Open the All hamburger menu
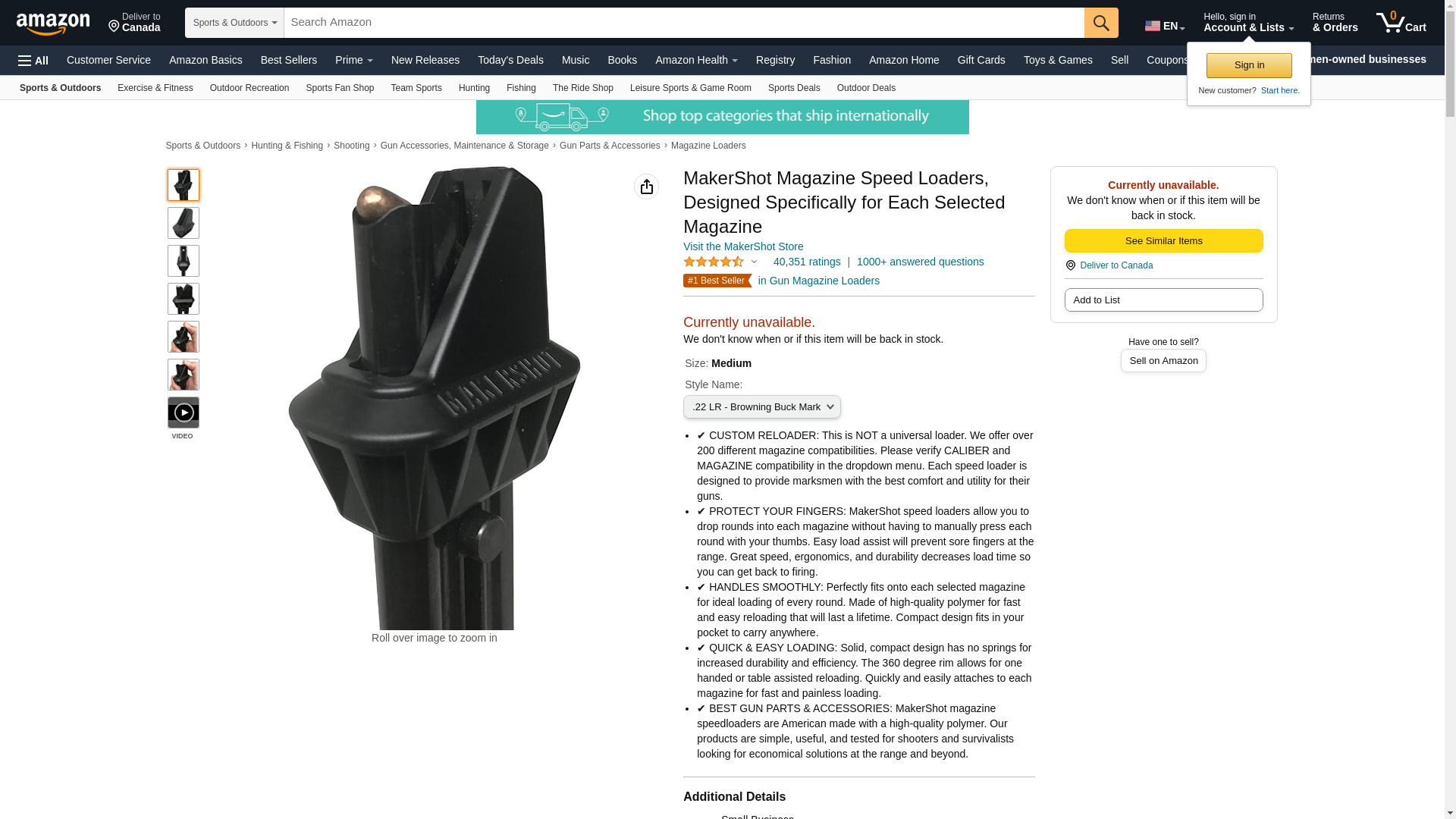Viewport: 1456px width, 819px height. [33, 61]
